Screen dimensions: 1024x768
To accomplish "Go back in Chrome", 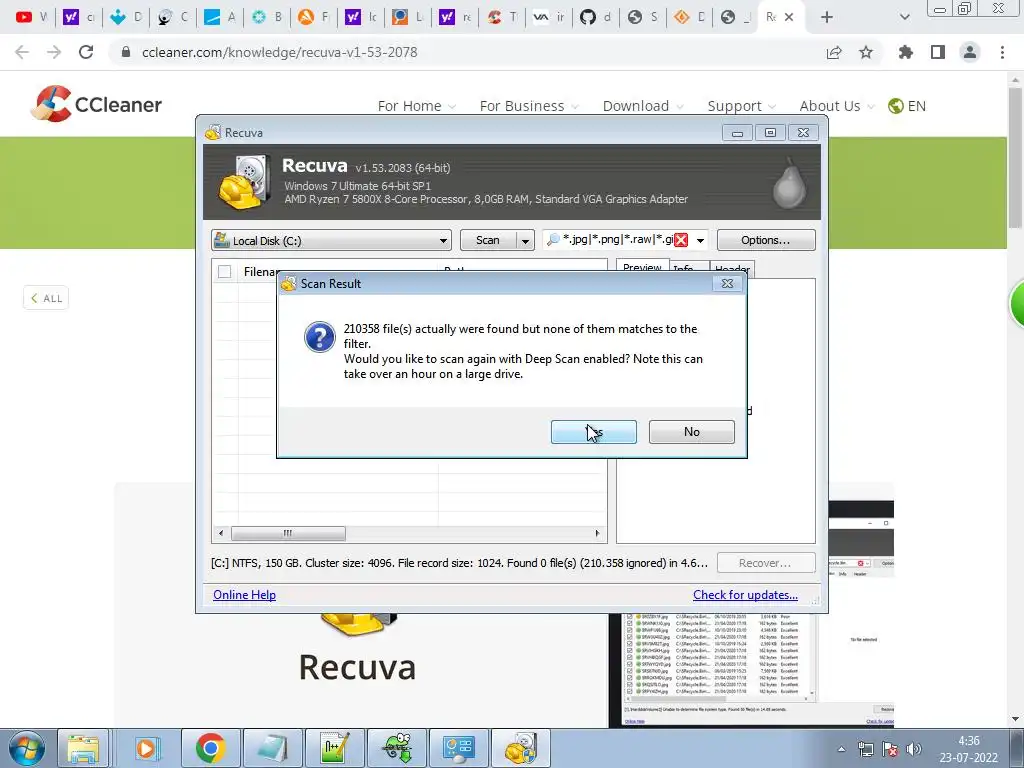I will tap(22, 52).
